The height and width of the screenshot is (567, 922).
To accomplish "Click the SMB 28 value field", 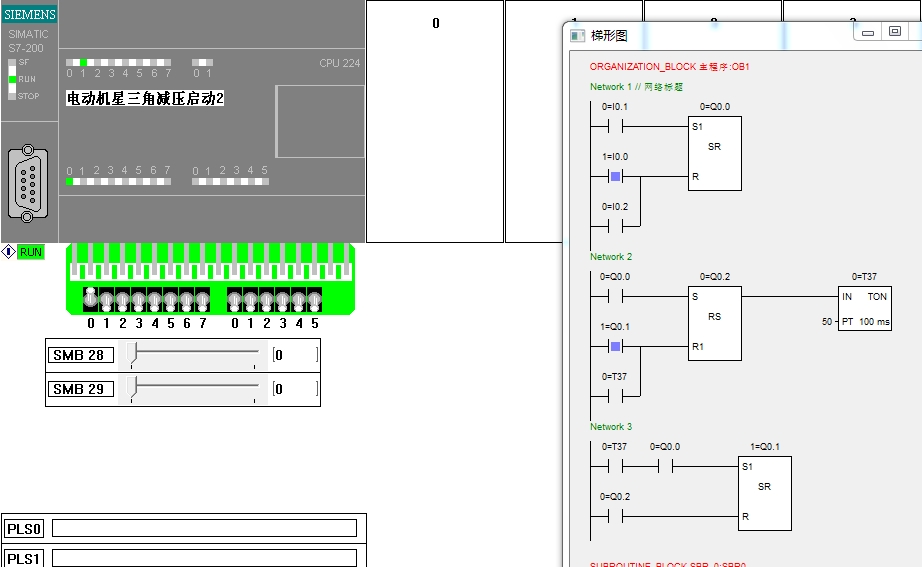I will (x=295, y=355).
